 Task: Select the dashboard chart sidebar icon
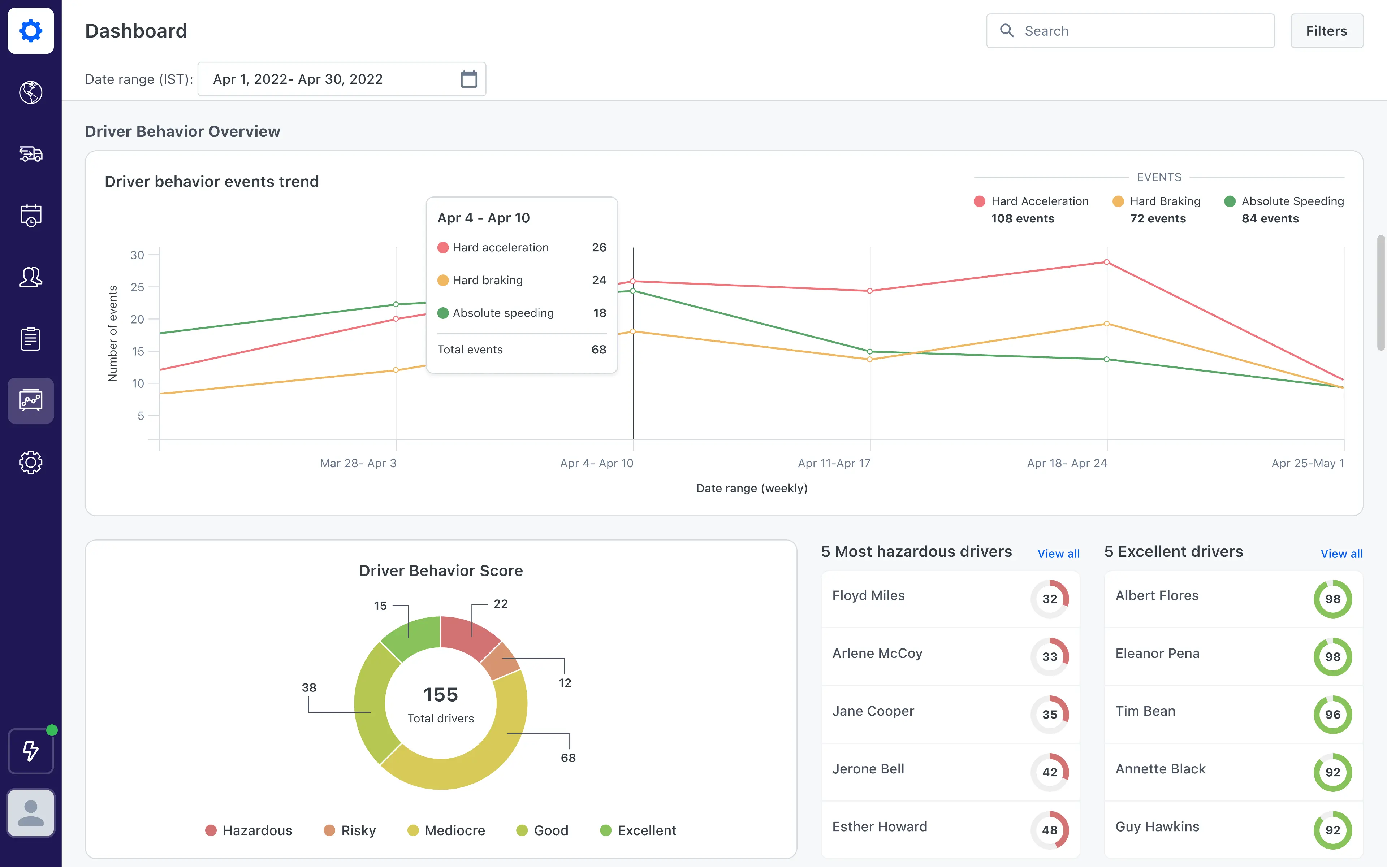coord(30,401)
